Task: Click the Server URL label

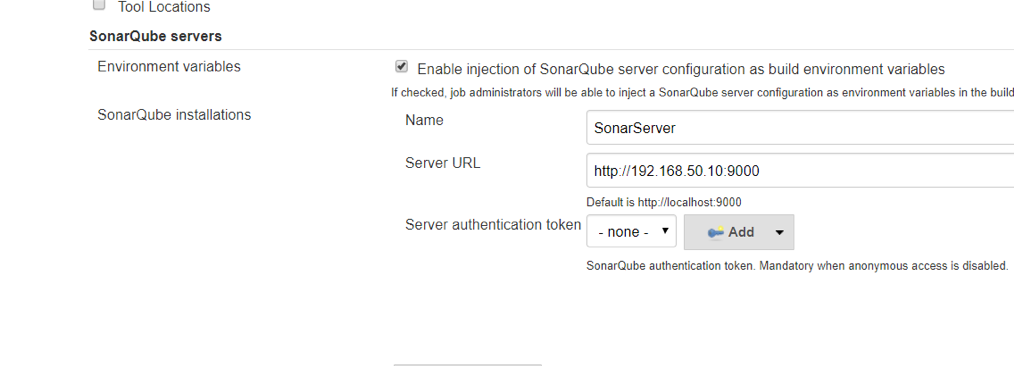Action: point(442,163)
